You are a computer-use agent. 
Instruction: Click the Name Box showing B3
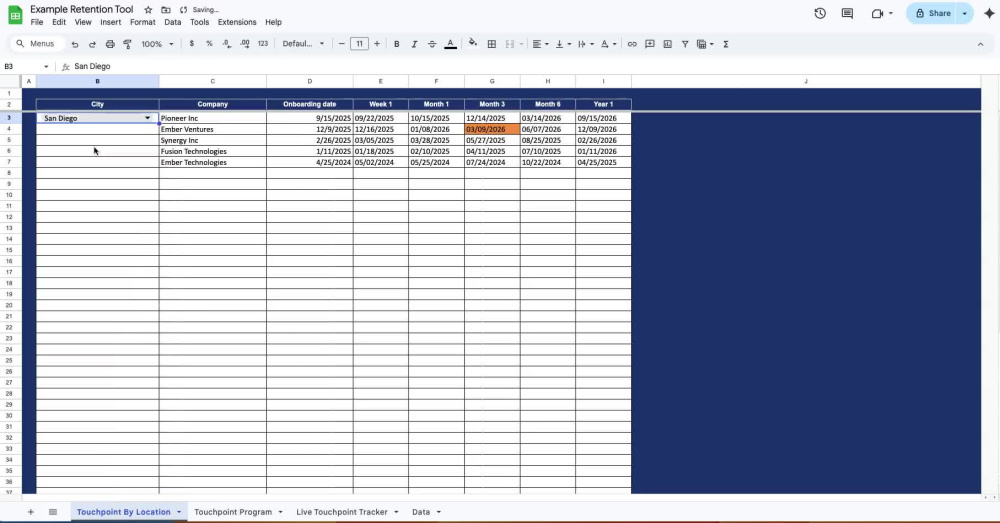tap(26, 66)
